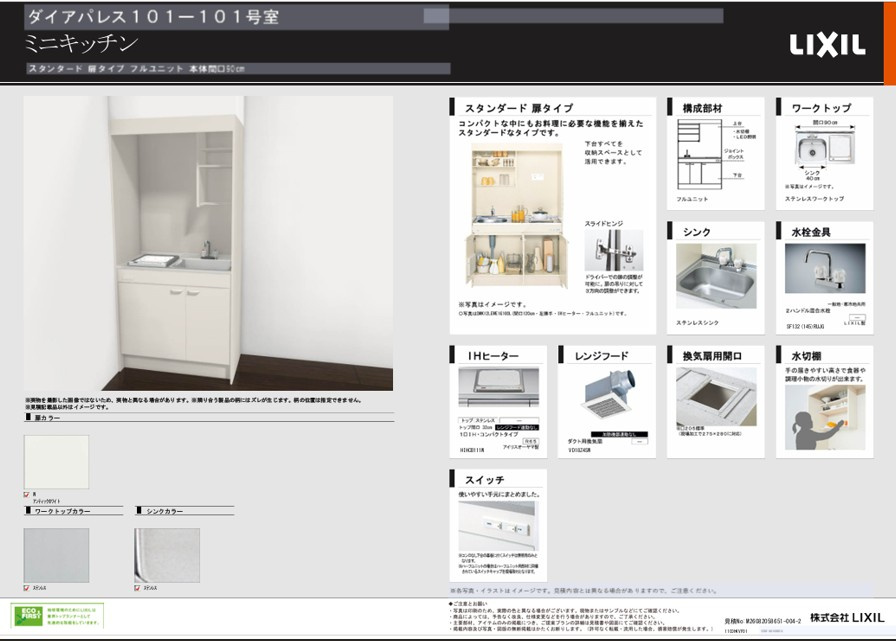The width and height of the screenshot is (896, 641).
Task: Click the ワークトップカラー section label
Action: click(x=62, y=511)
